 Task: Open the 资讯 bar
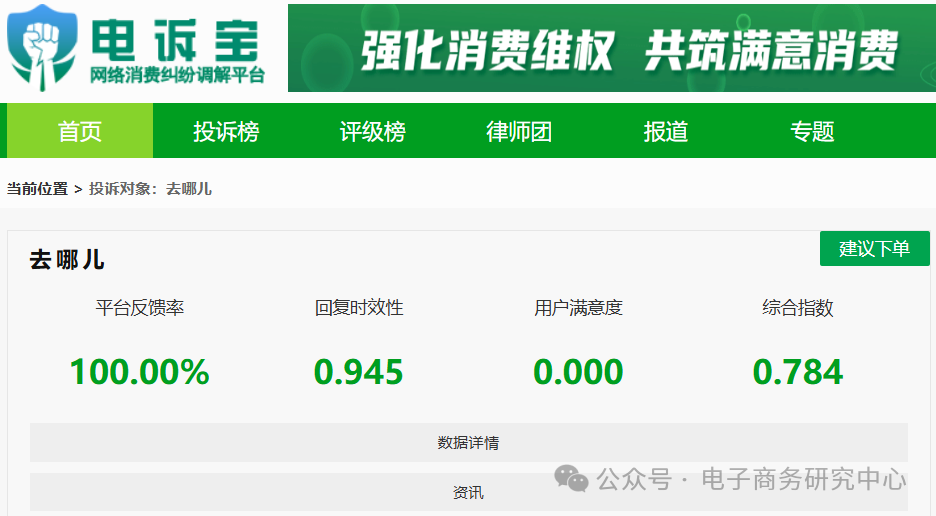pyautogui.click(x=469, y=492)
